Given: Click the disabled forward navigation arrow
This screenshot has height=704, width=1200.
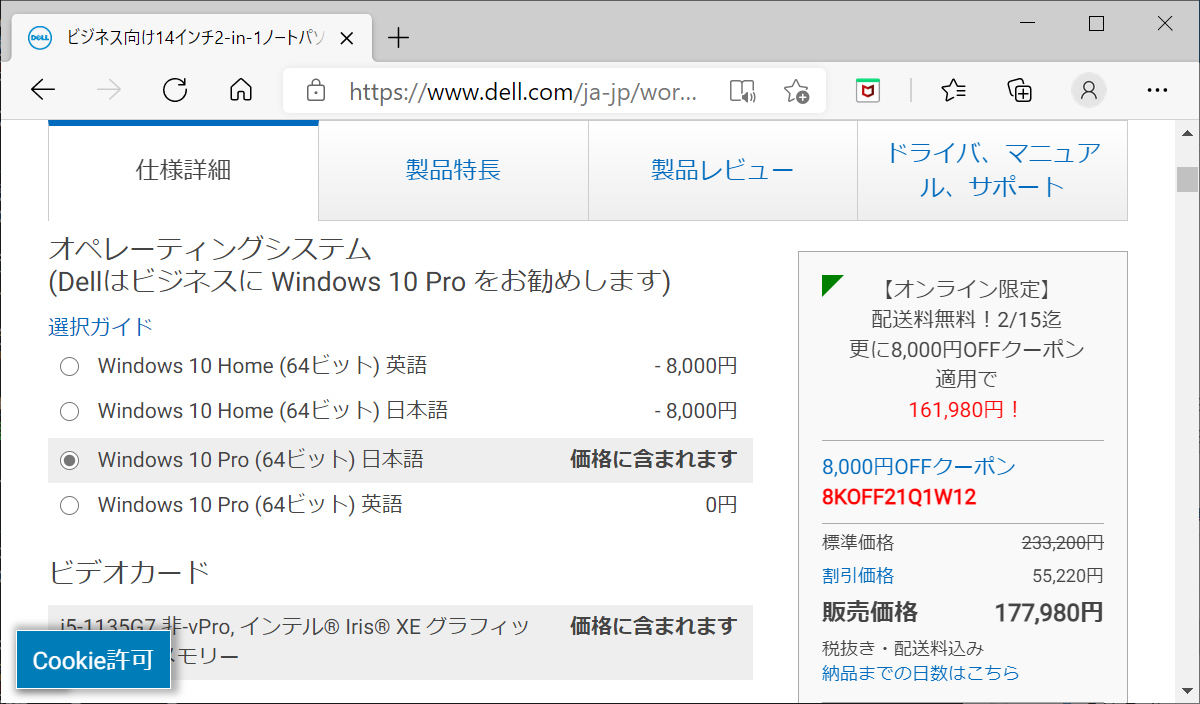Looking at the screenshot, I should pos(109,91).
